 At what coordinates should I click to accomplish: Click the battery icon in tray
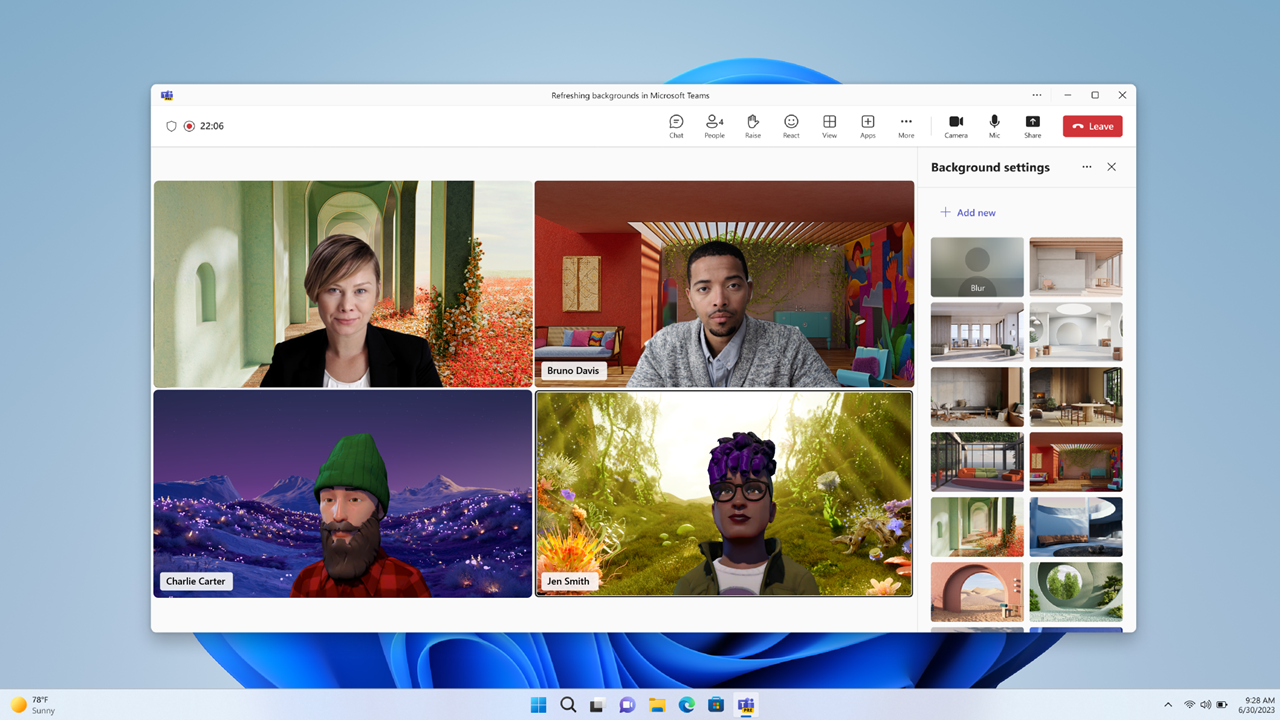click(1222, 705)
